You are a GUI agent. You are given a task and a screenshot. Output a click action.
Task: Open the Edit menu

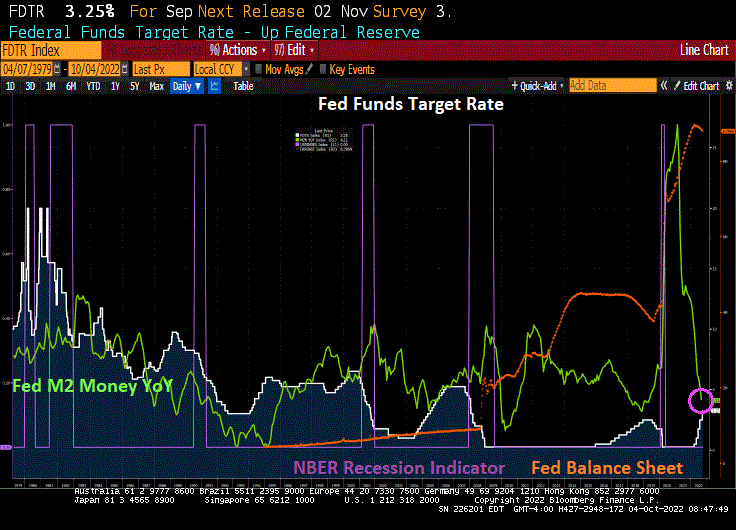(x=297, y=50)
